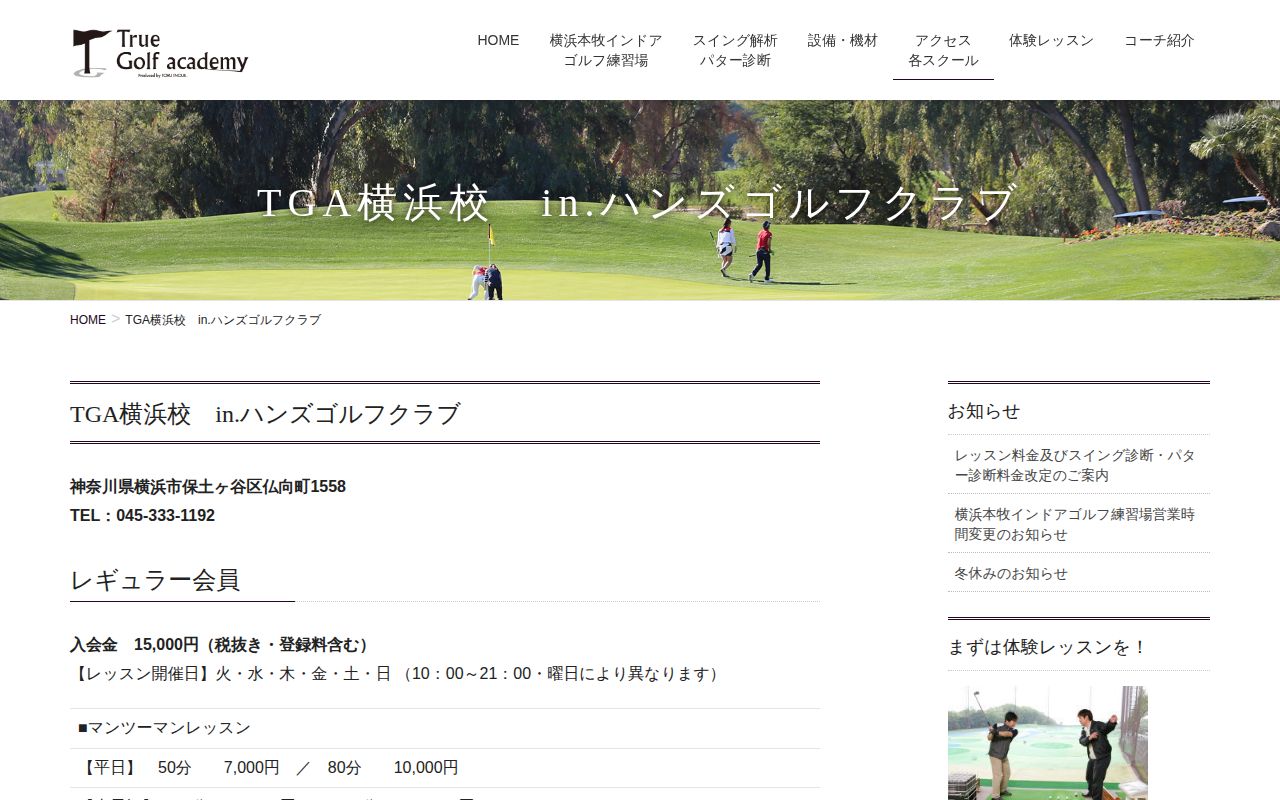Open アクセス 各スクール menu item
The width and height of the screenshot is (1280, 800).
(x=943, y=51)
